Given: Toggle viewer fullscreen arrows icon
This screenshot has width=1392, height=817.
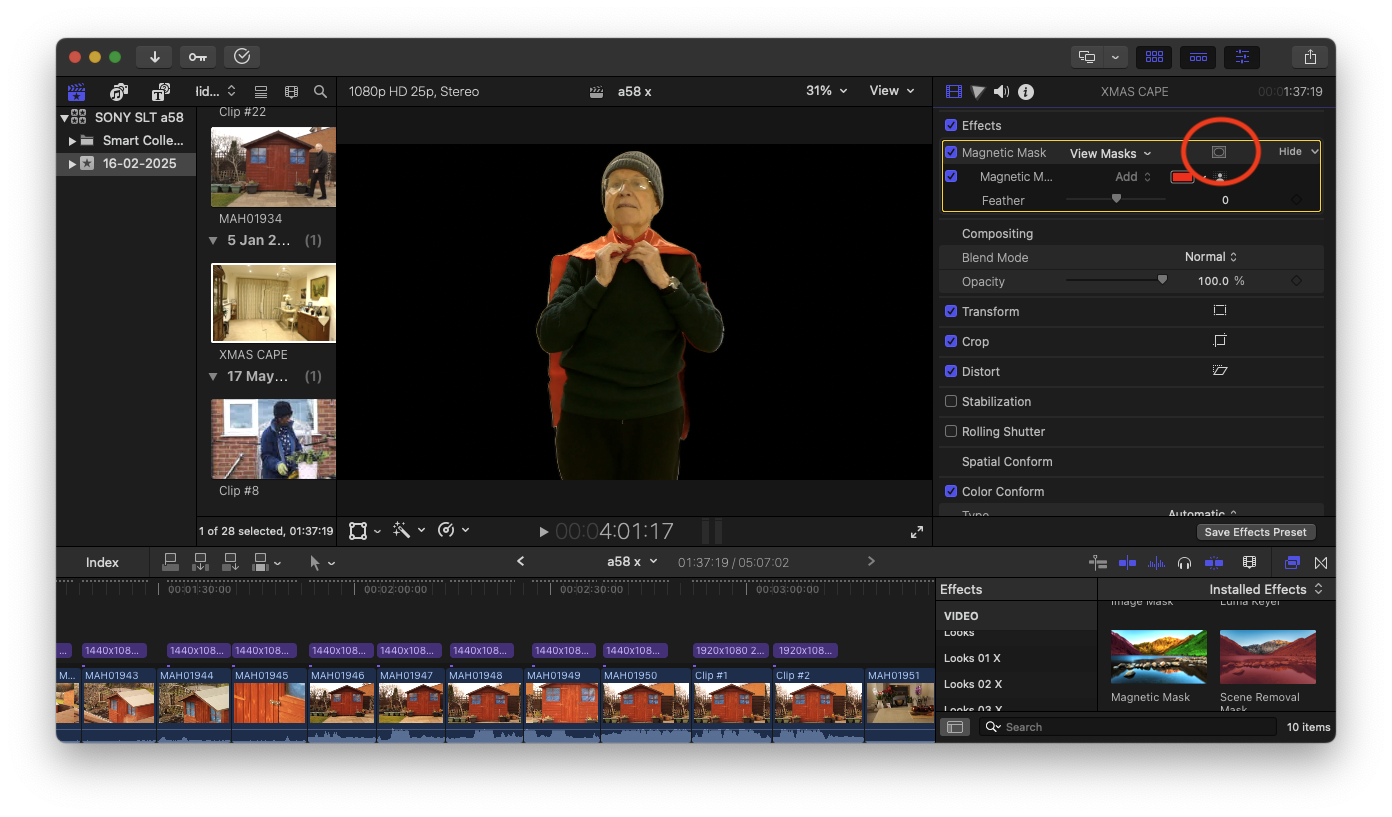Looking at the screenshot, I should click(916, 532).
